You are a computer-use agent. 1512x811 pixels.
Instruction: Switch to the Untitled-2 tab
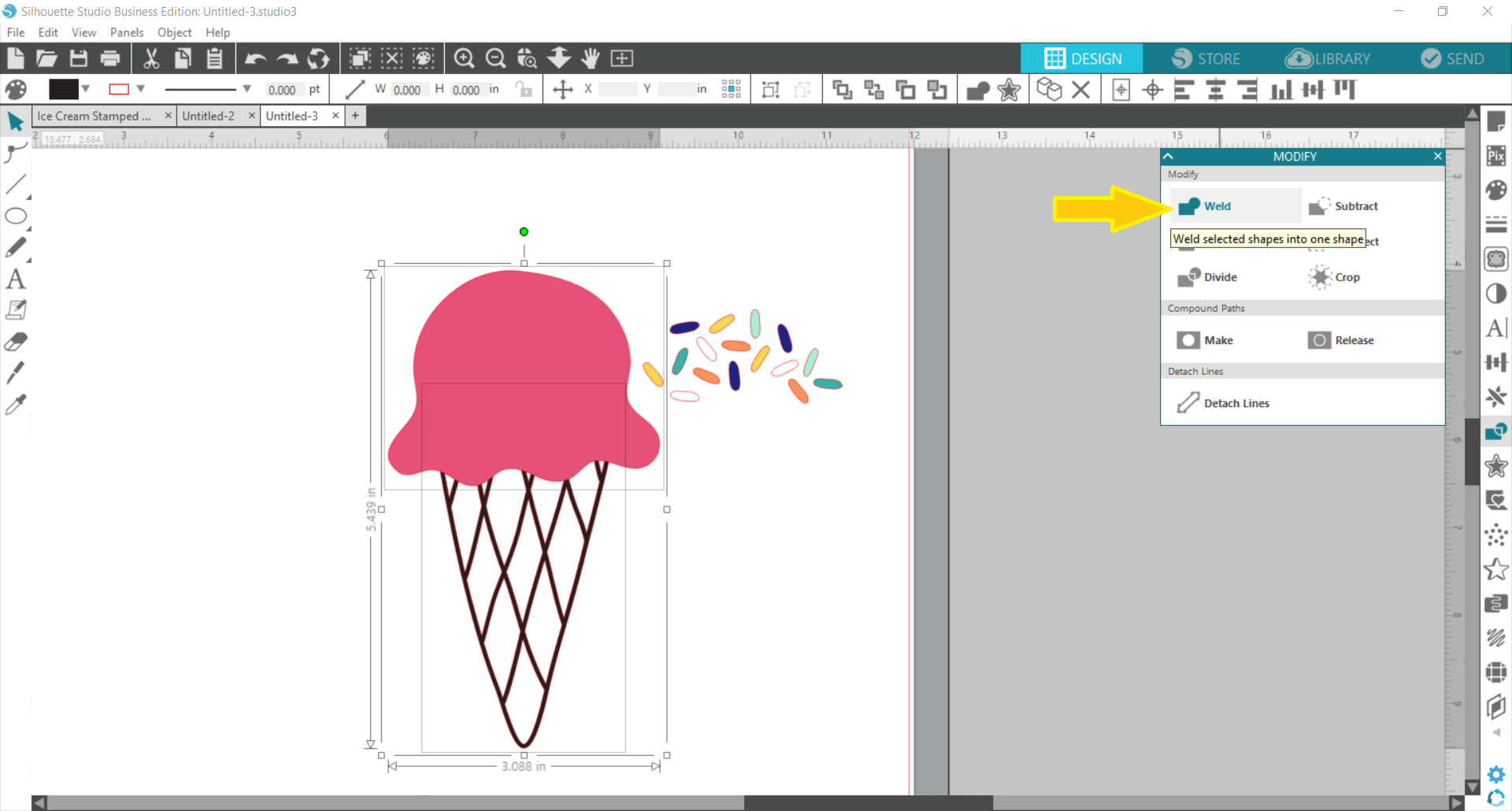pos(209,116)
